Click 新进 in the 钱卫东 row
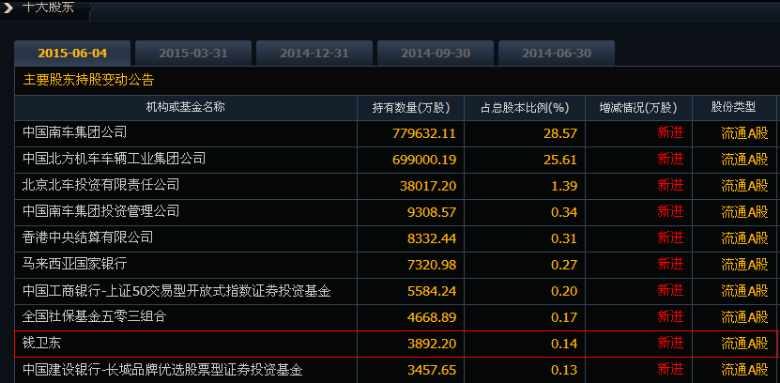 [x=671, y=343]
